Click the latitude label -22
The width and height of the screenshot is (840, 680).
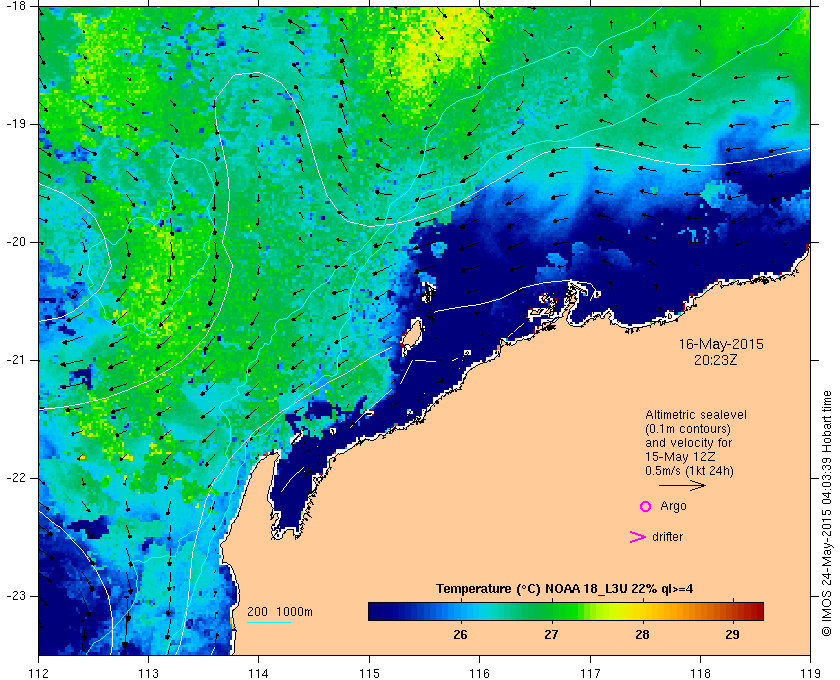click(x=16, y=478)
